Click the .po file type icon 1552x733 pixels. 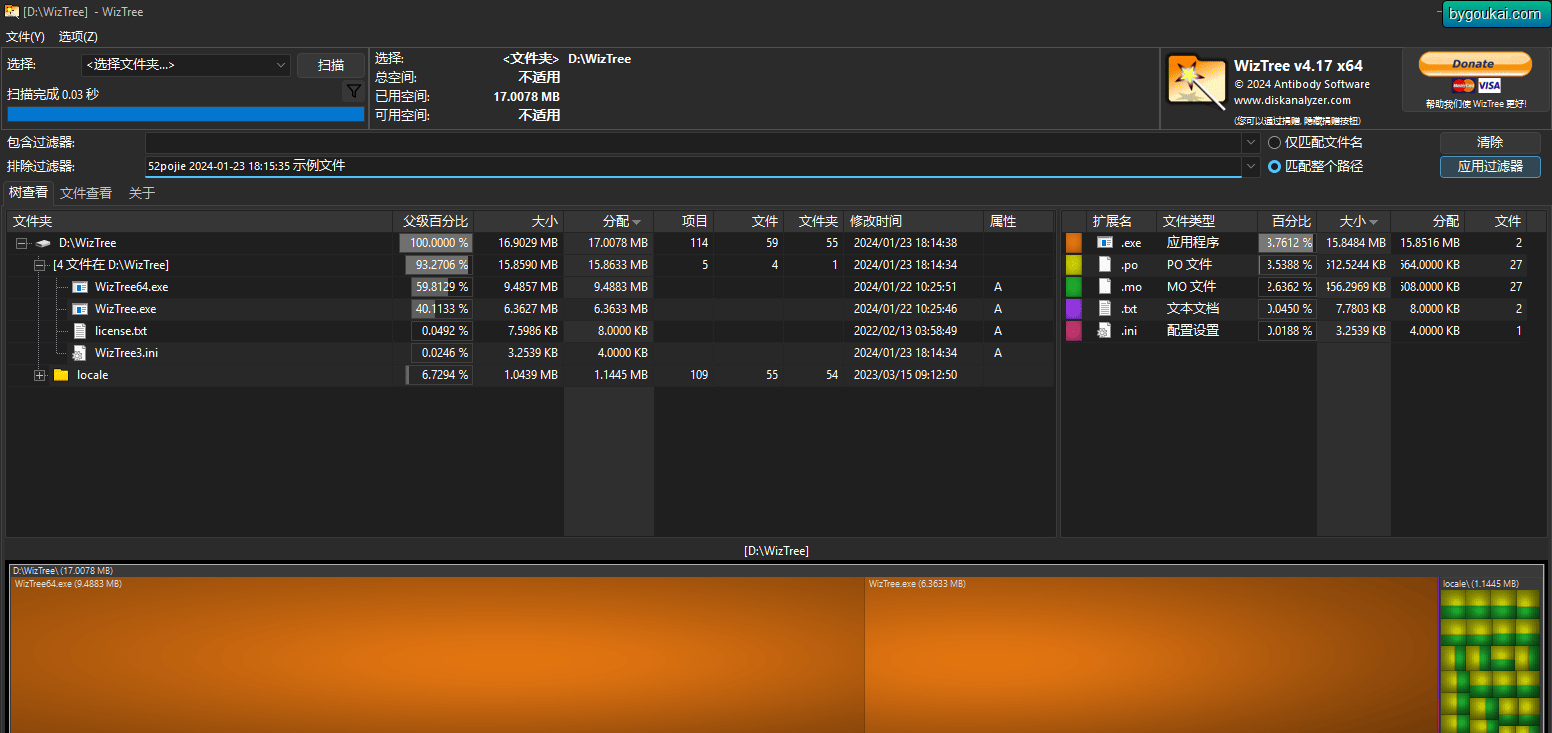pyautogui.click(x=1105, y=265)
